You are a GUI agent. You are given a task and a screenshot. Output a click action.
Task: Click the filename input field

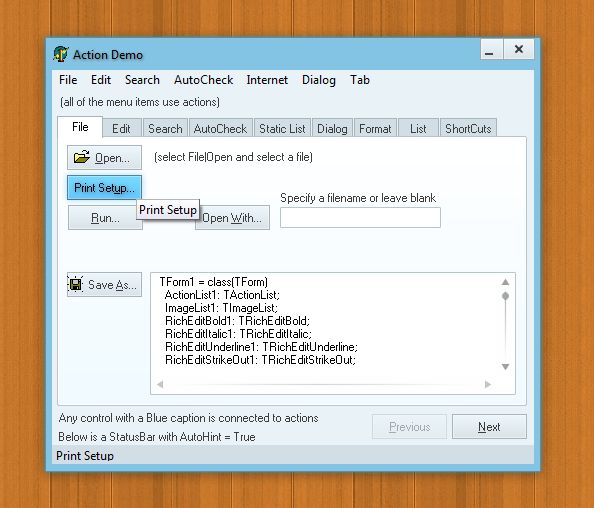click(360, 217)
